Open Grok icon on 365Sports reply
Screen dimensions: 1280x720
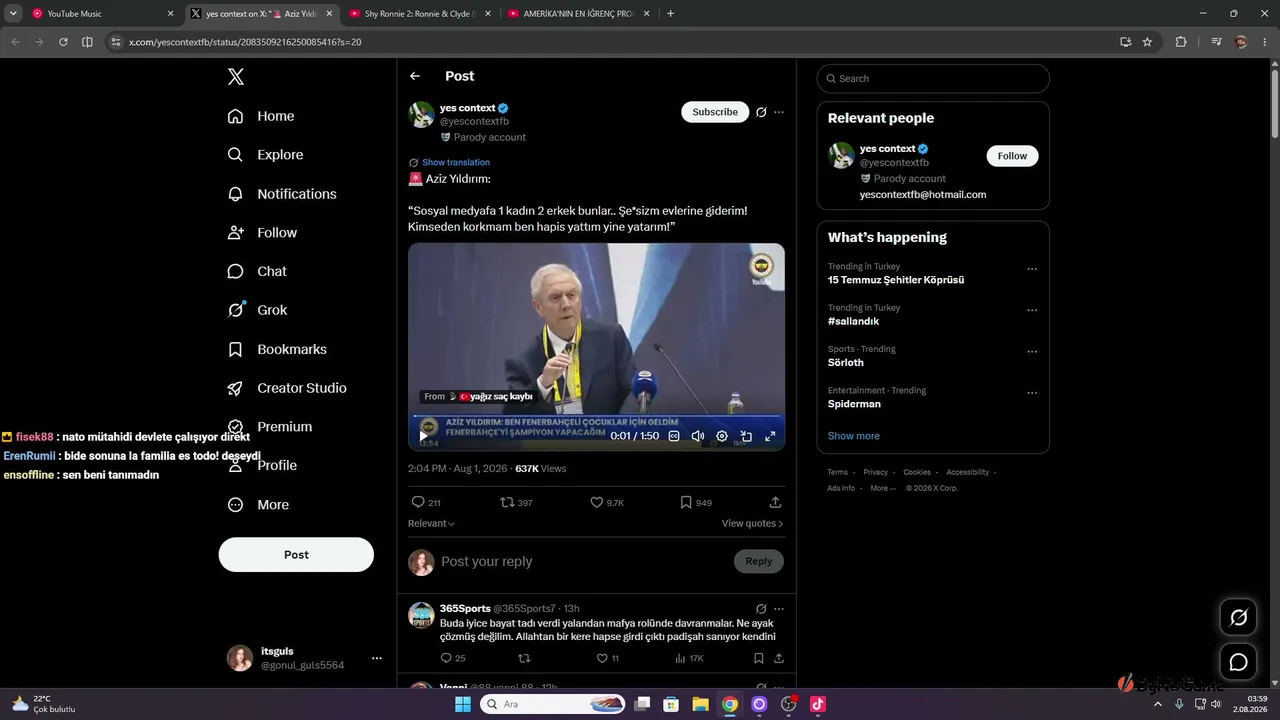click(761, 608)
